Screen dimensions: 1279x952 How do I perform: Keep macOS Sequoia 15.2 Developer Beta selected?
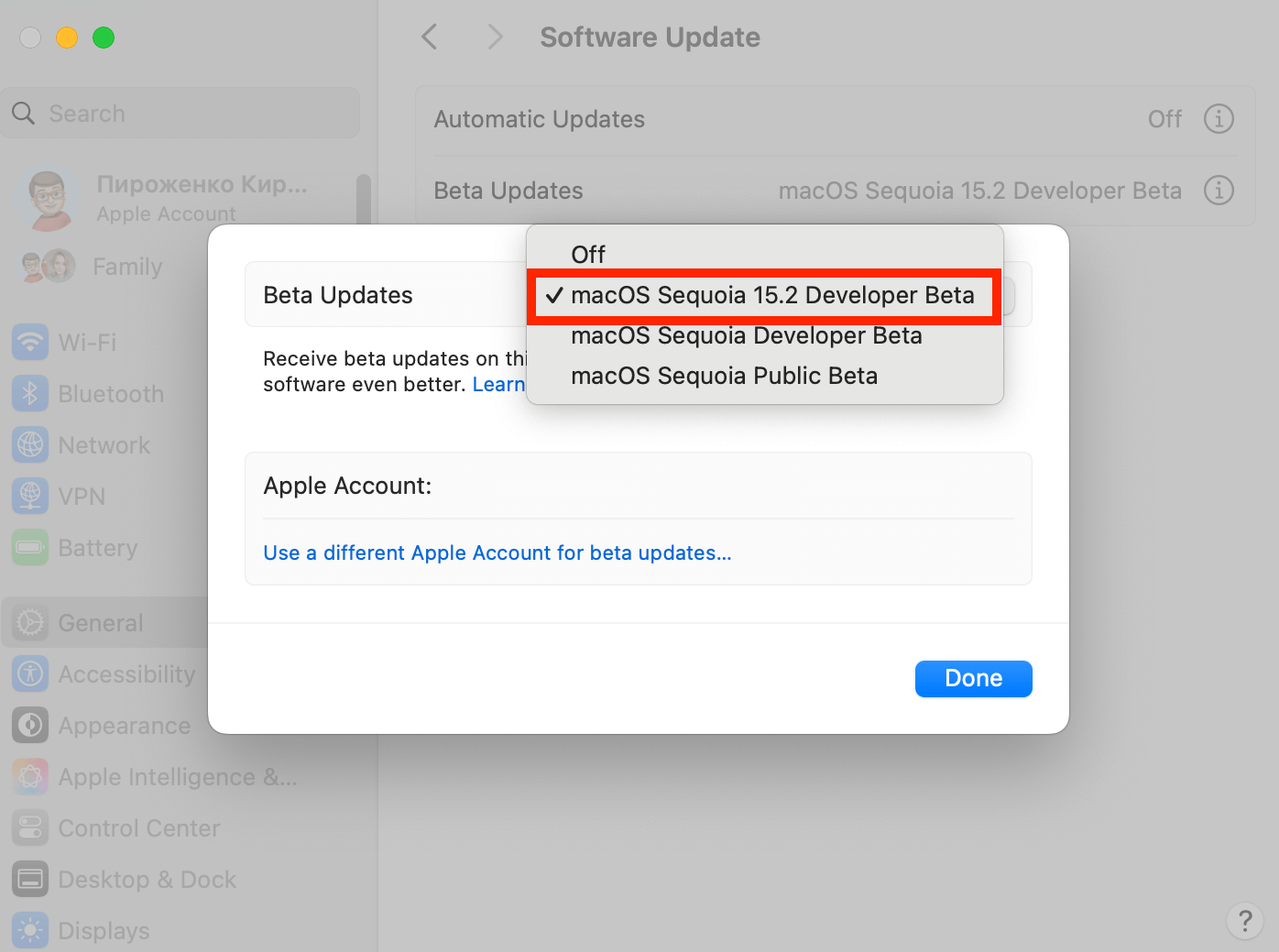pos(772,295)
